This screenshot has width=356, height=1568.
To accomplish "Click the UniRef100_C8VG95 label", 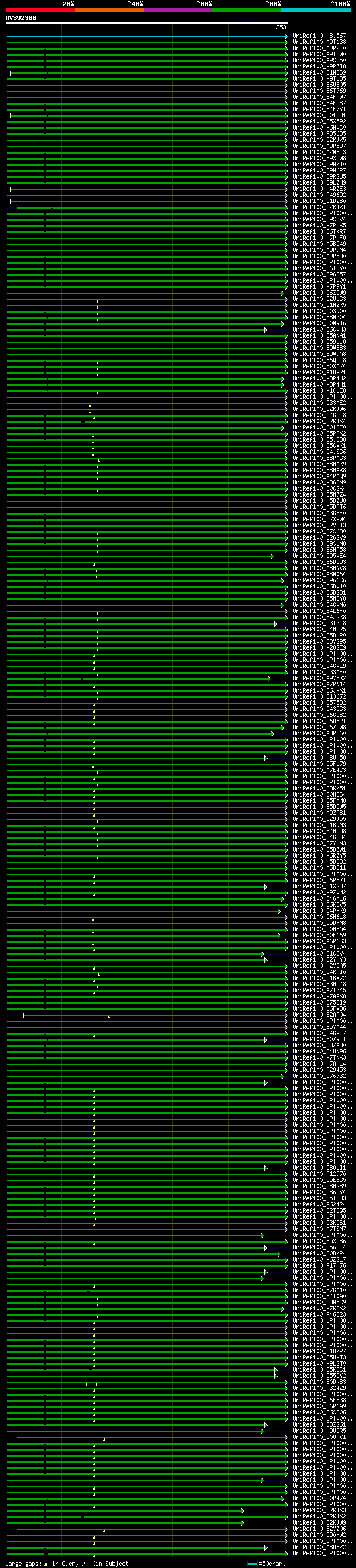I will [319, 641].
